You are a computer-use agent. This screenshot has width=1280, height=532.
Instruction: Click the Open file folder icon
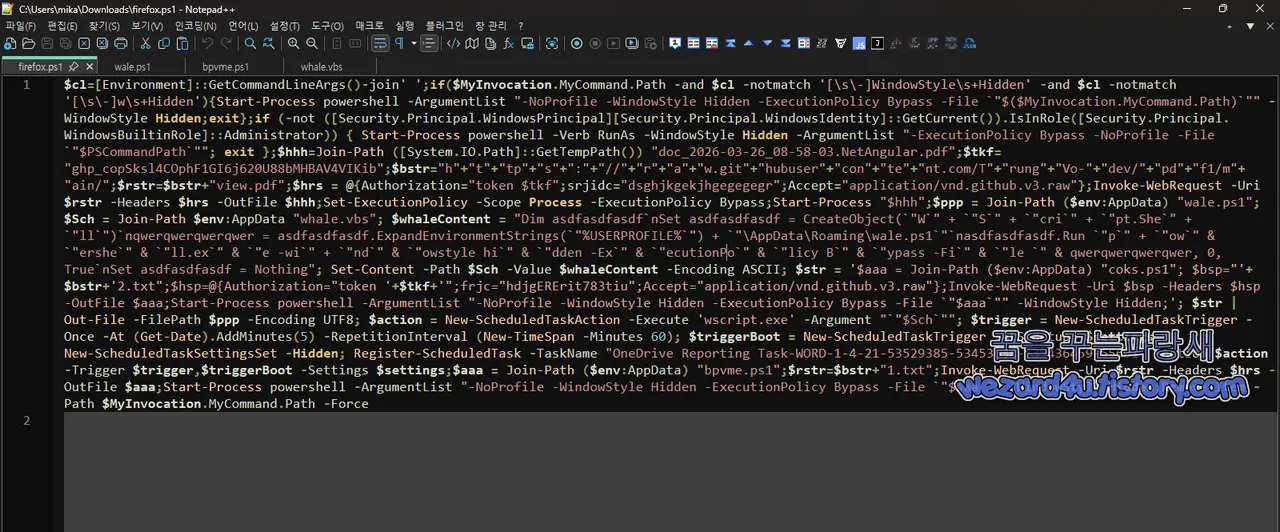click(x=29, y=44)
